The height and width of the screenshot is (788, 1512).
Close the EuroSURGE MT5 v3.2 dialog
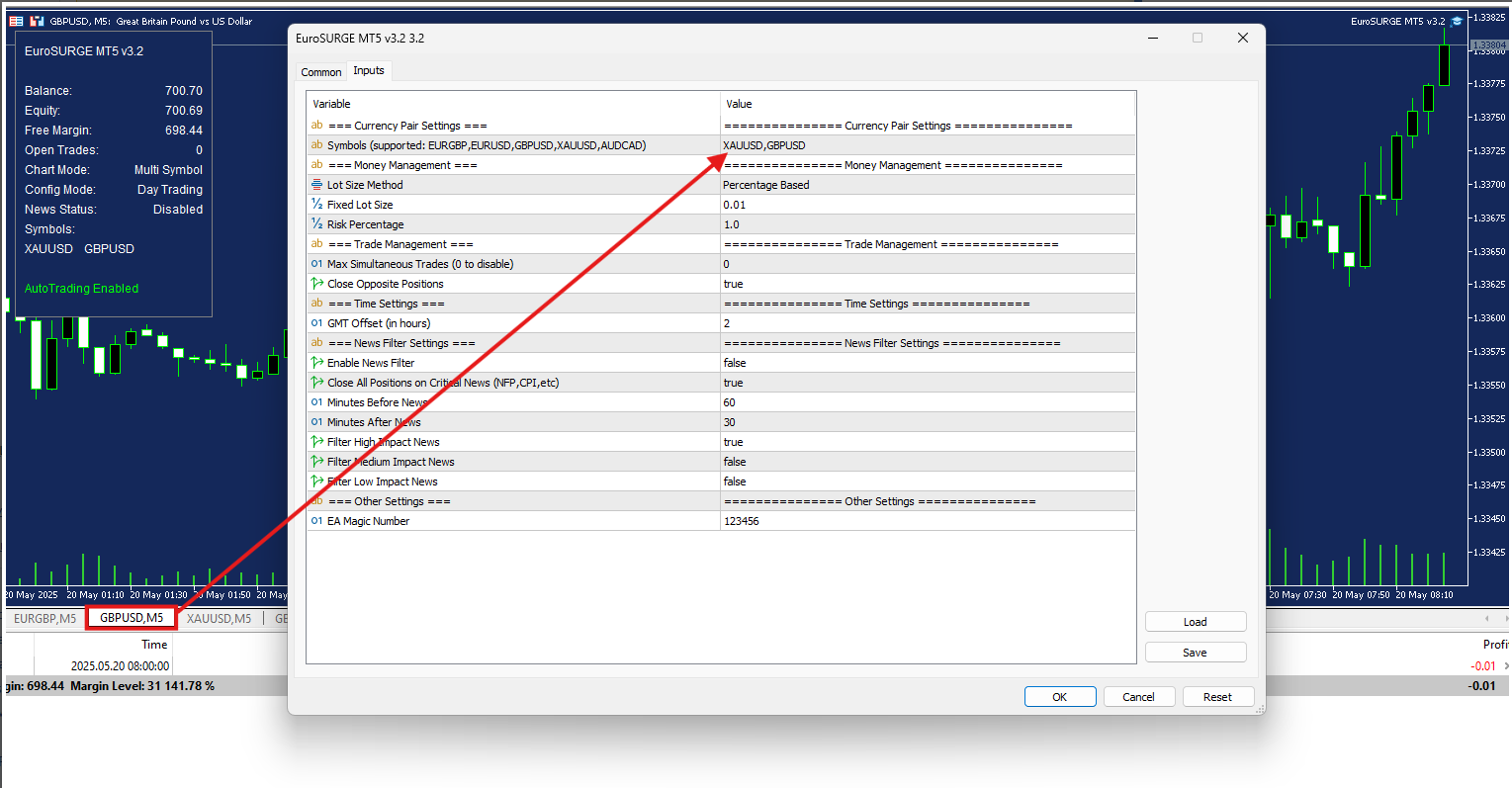coord(1243,38)
